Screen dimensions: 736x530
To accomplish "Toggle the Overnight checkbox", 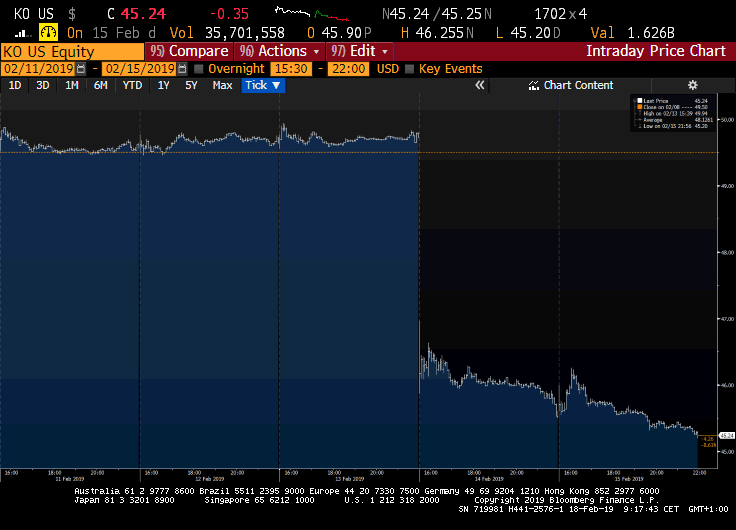I will coord(199,69).
